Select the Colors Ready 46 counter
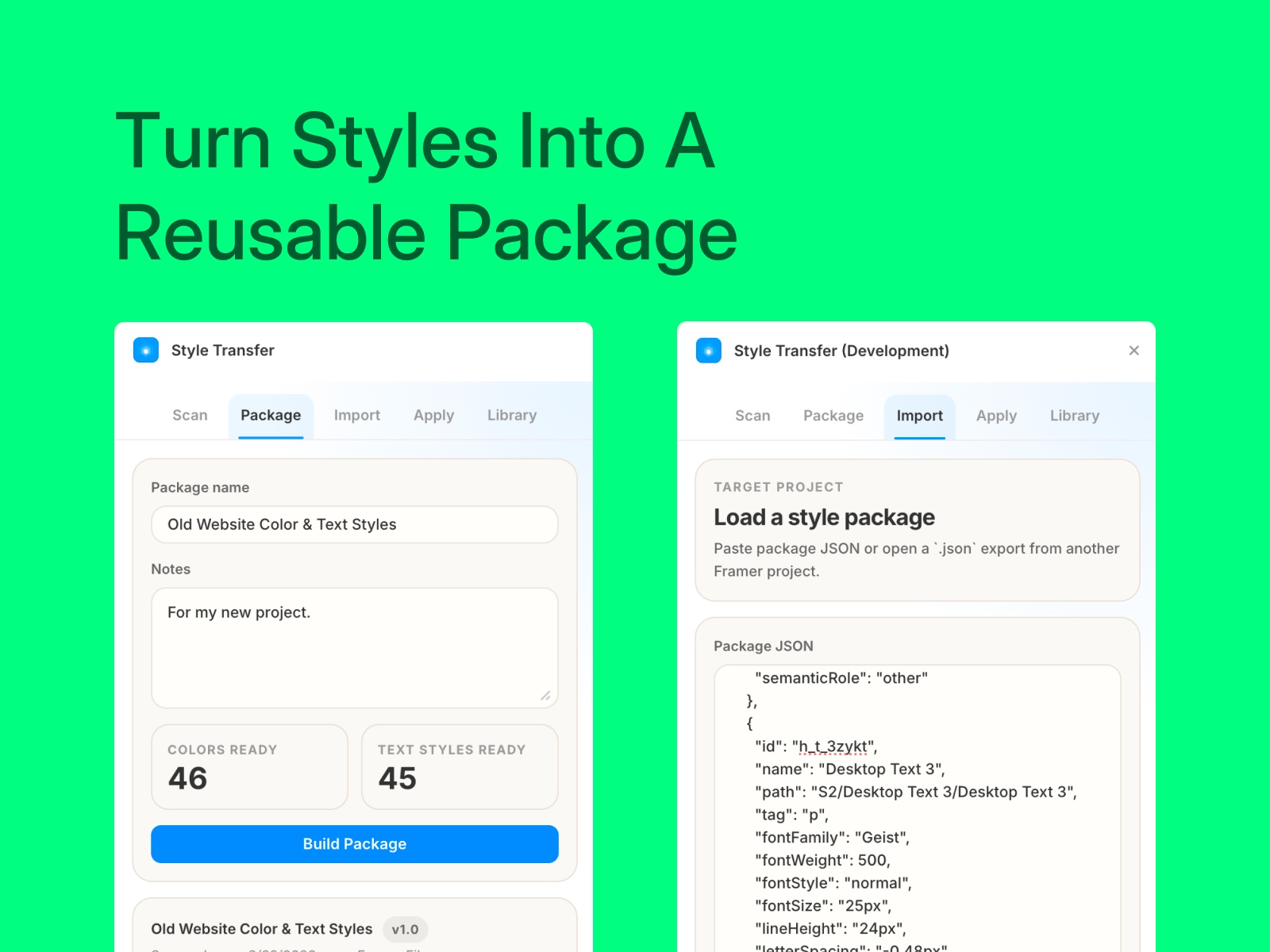Screen dimensions: 1270x952 [x=248, y=766]
